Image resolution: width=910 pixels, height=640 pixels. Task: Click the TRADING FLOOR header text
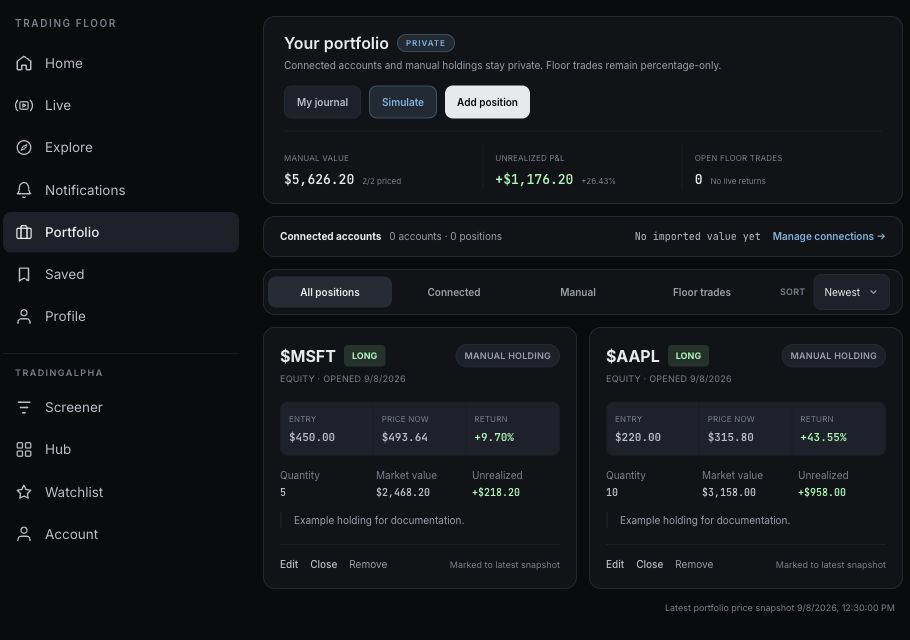pyautogui.click(x=66, y=23)
